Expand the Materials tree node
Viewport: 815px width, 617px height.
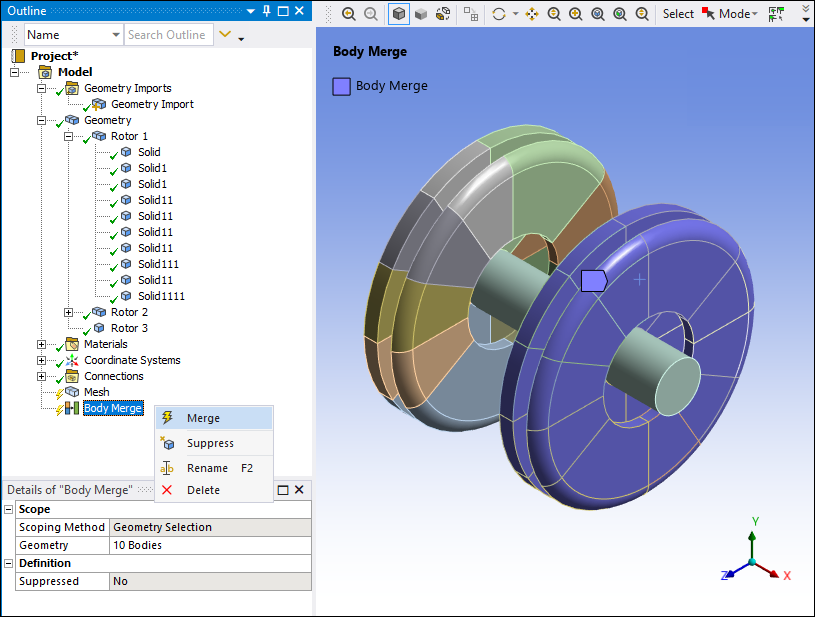pyautogui.click(x=42, y=344)
